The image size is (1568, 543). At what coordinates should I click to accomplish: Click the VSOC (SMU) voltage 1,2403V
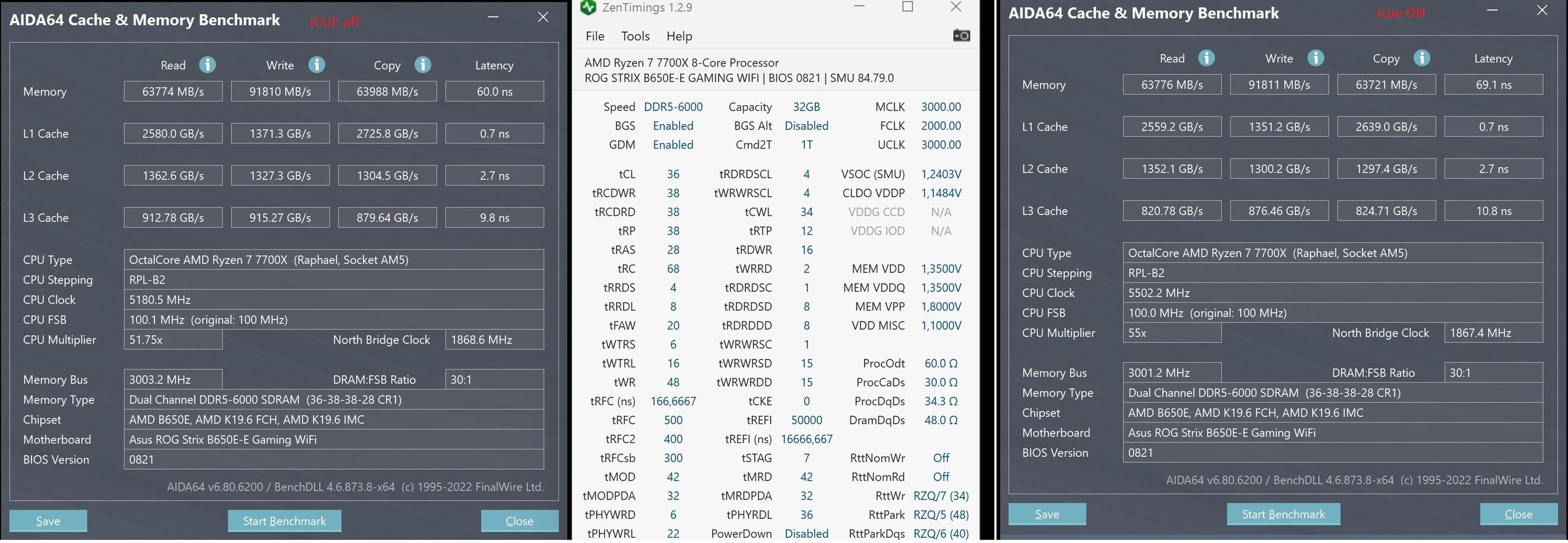point(941,174)
